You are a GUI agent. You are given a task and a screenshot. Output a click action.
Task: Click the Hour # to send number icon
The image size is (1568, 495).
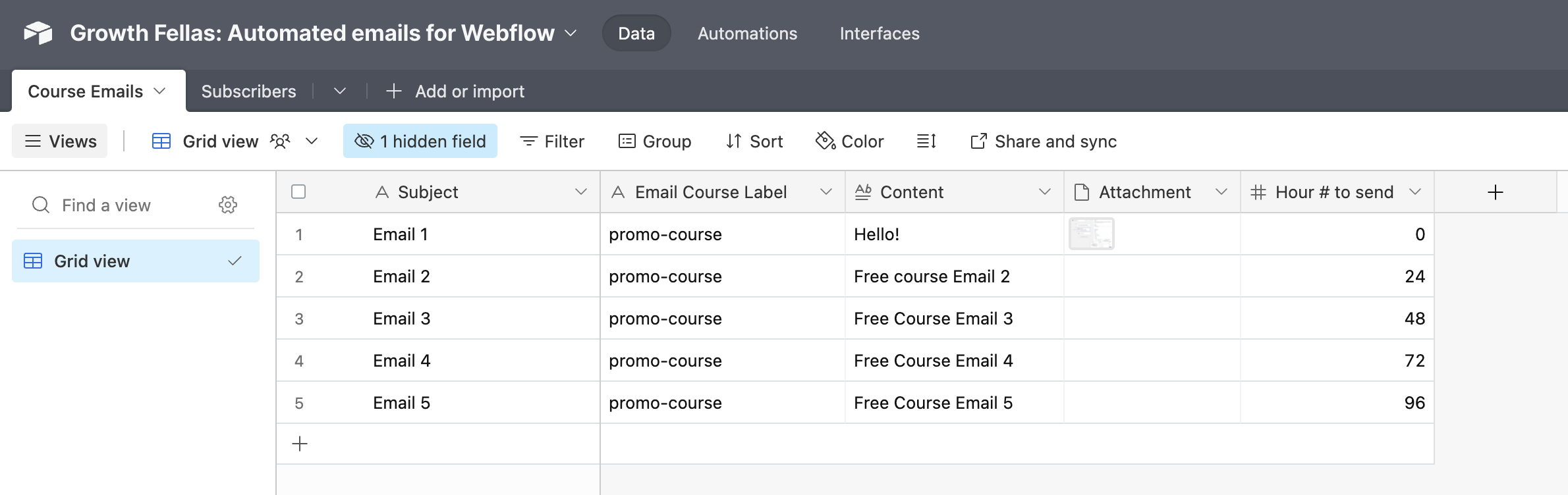[x=1258, y=192]
